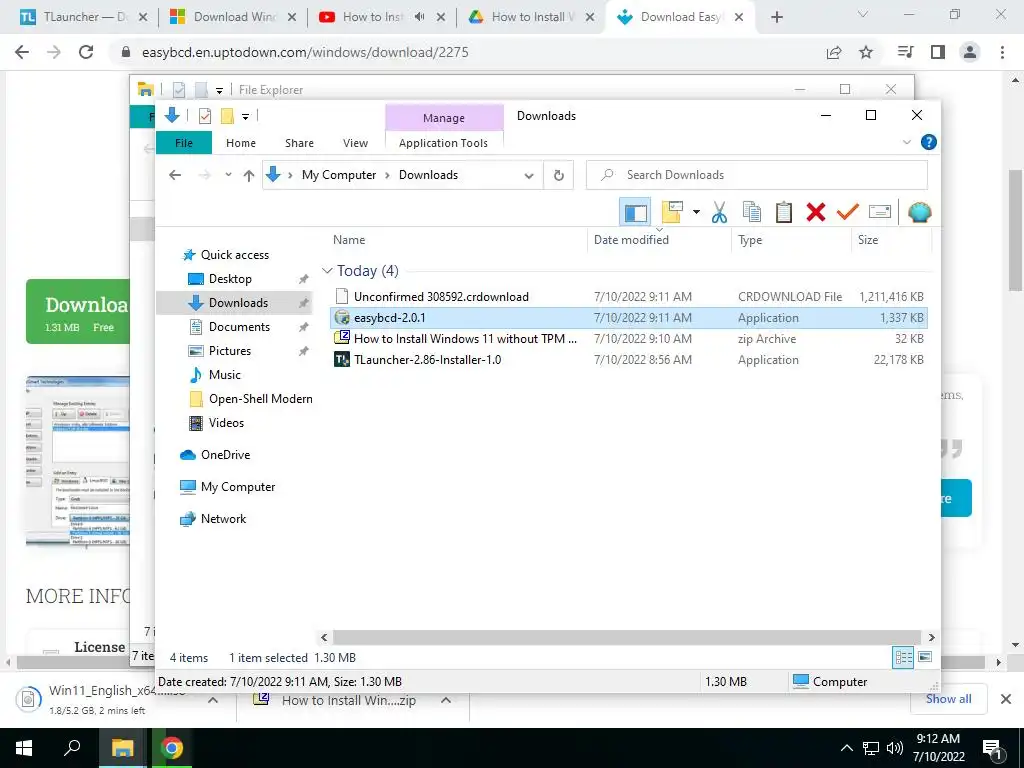Open the Windows Start menu
Screen dimensions: 1024x768
(24, 748)
